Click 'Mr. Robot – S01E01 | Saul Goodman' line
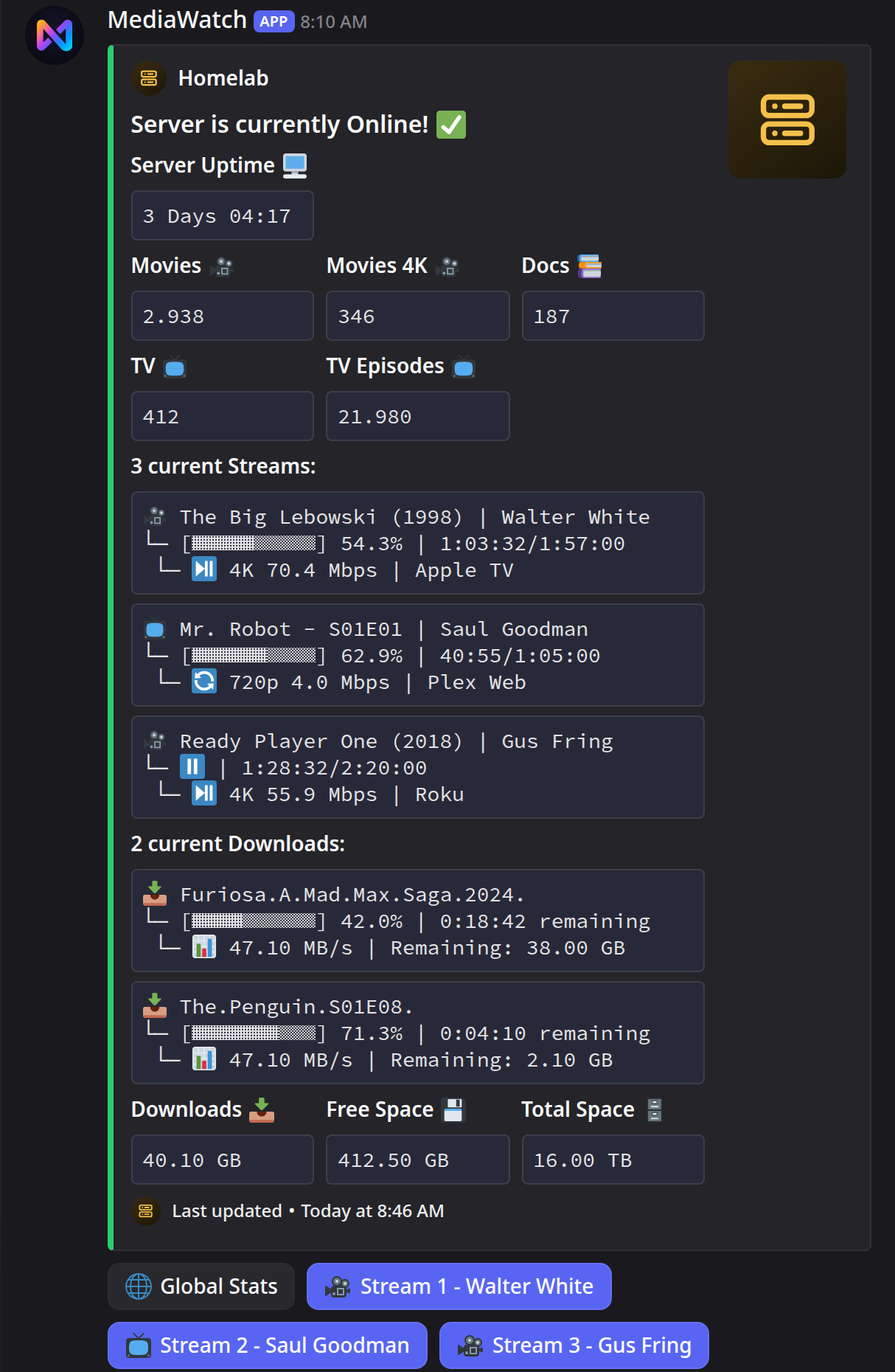This screenshot has width=895, height=1372. [384, 629]
